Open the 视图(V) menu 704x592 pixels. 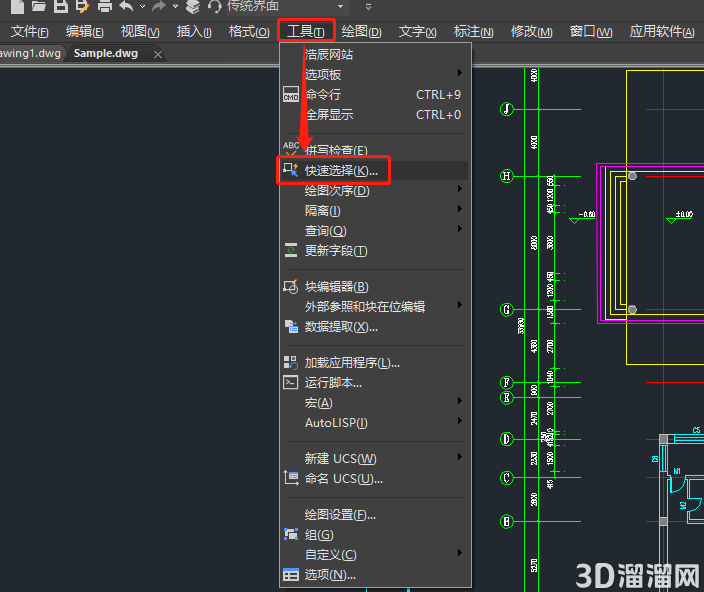point(140,32)
